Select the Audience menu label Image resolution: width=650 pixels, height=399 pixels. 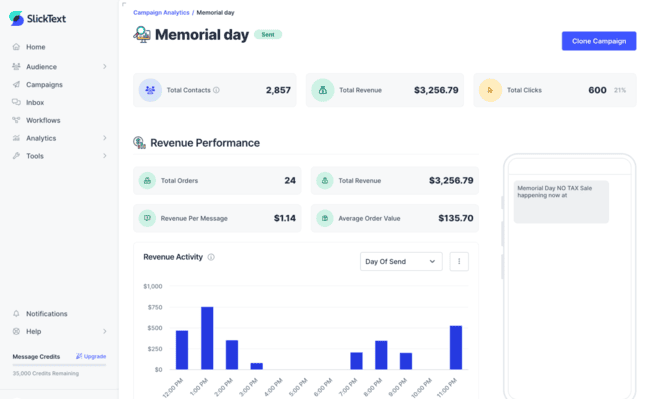[41, 66]
